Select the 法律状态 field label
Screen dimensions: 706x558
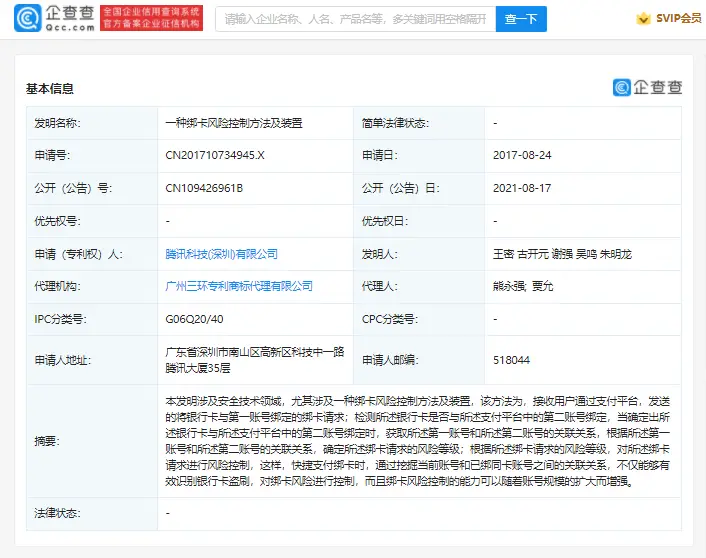(57, 513)
